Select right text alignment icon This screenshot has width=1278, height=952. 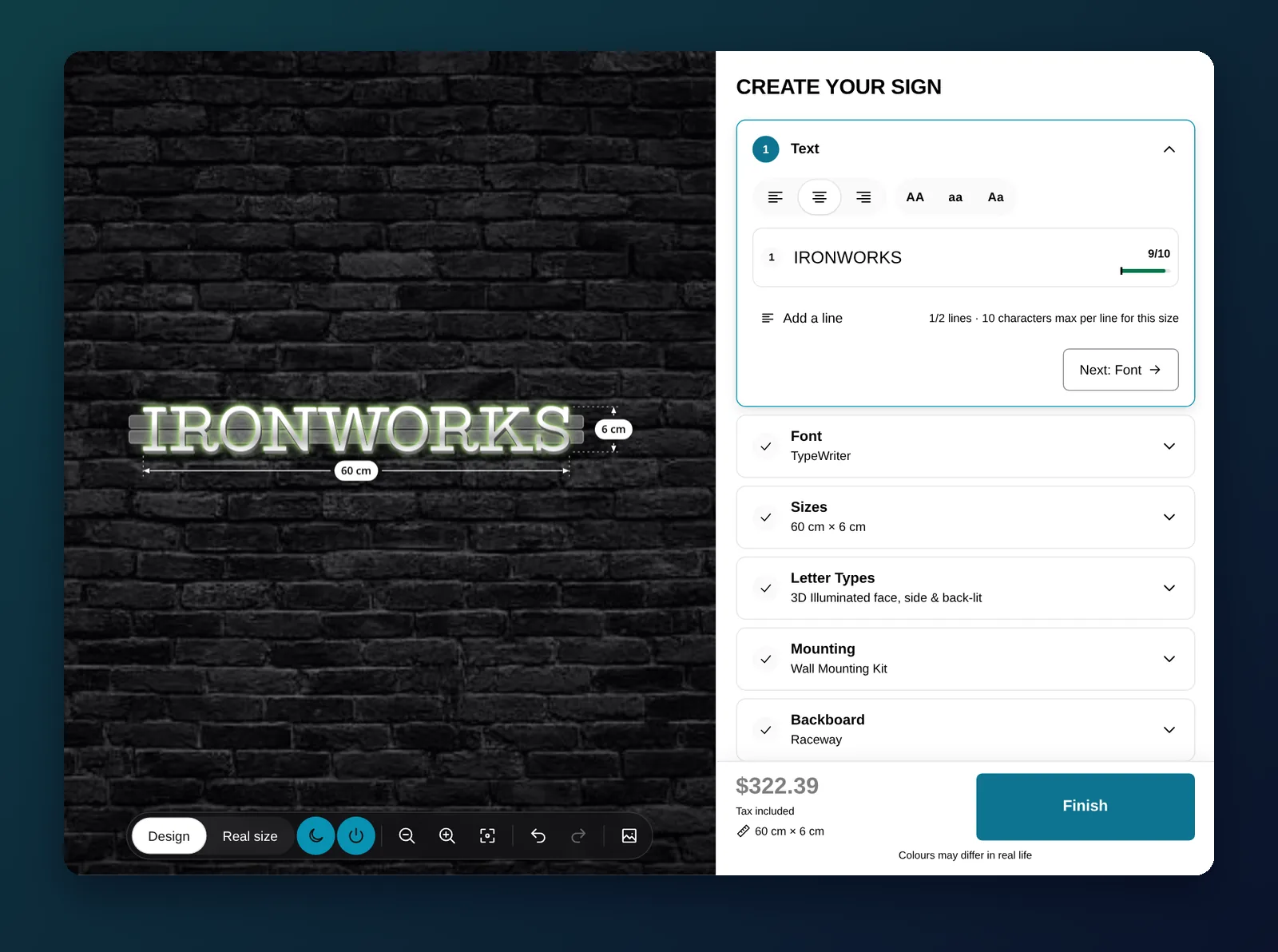[863, 197]
